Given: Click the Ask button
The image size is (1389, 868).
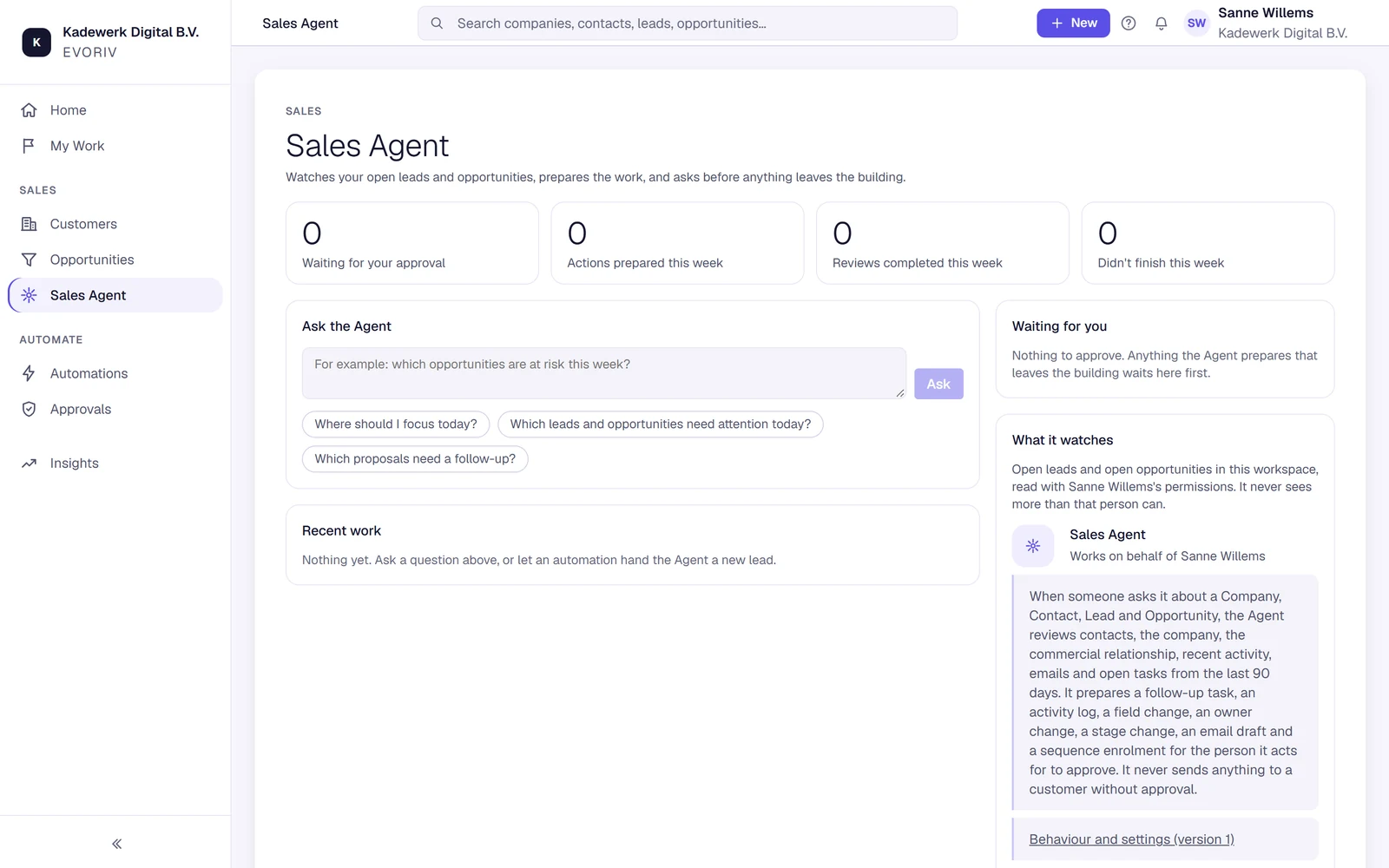Looking at the screenshot, I should tap(938, 384).
